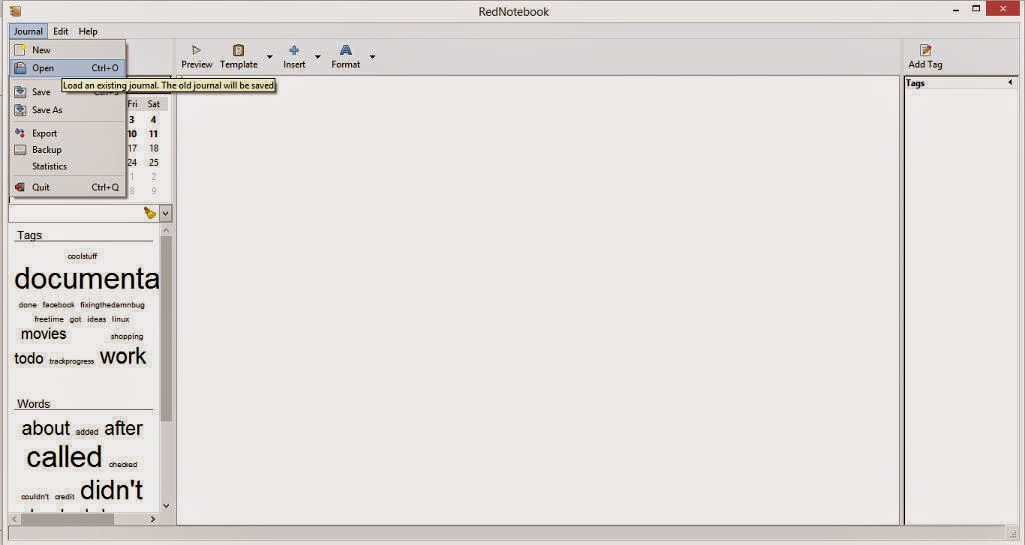Click the 'about' word in cloud

point(45,428)
